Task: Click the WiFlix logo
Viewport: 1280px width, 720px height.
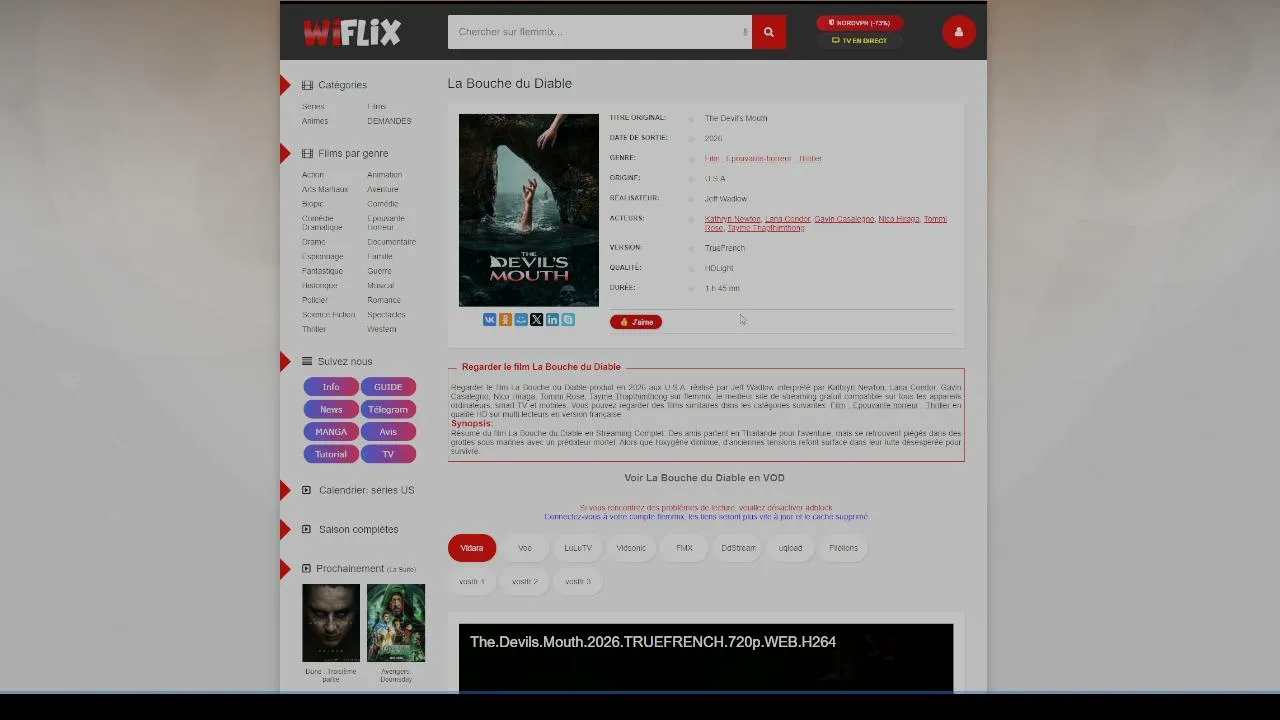Action: [x=352, y=32]
